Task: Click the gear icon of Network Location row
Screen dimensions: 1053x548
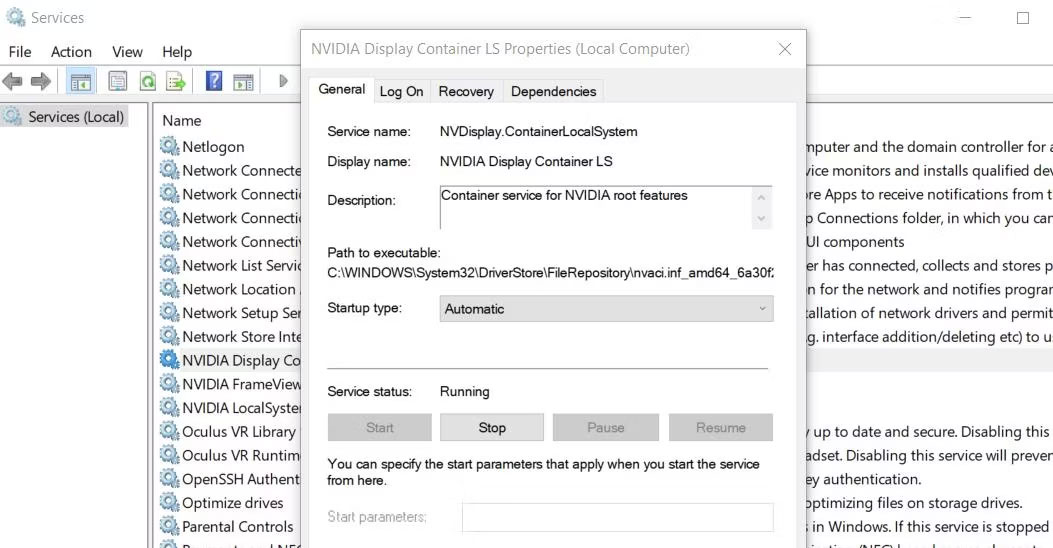Action: pos(169,289)
